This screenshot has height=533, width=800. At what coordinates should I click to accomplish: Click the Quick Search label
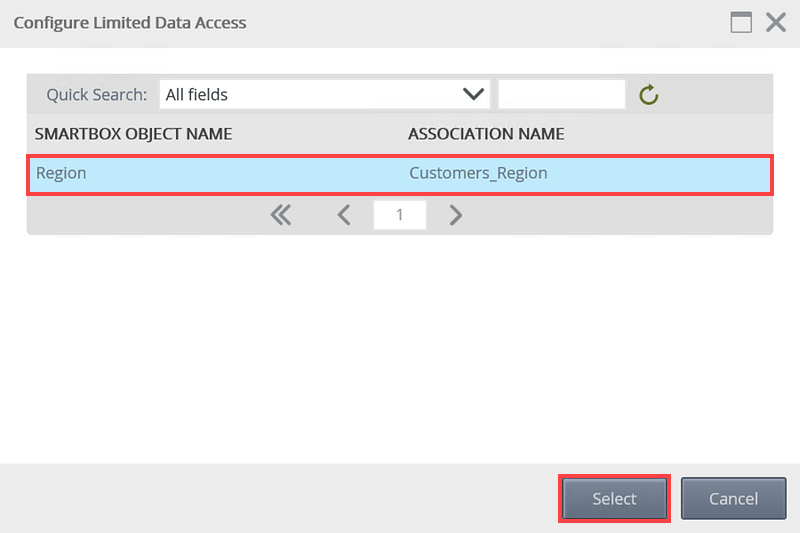click(96, 95)
